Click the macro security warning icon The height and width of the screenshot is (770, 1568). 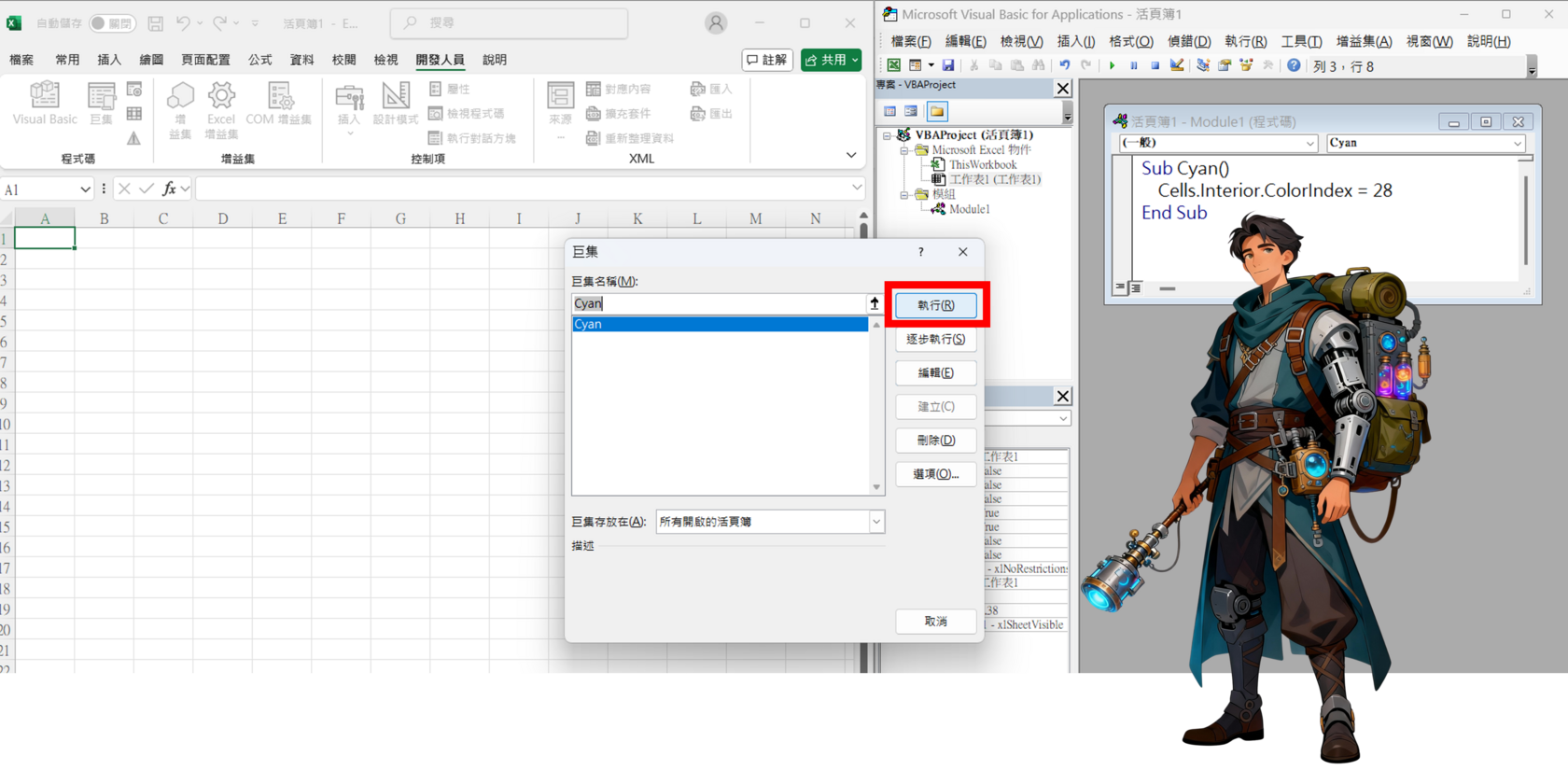134,138
